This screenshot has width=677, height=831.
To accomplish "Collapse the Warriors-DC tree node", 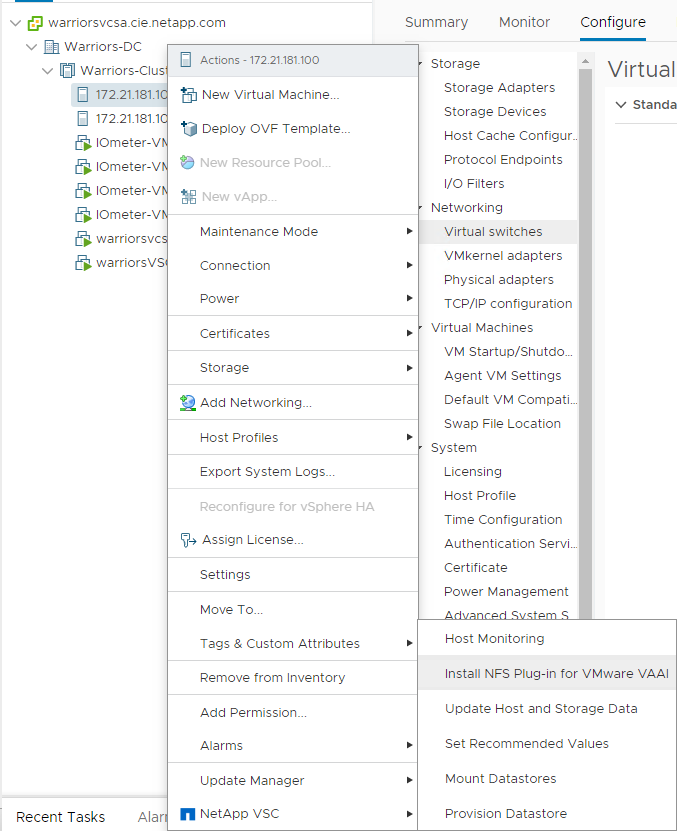I will click(32, 47).
